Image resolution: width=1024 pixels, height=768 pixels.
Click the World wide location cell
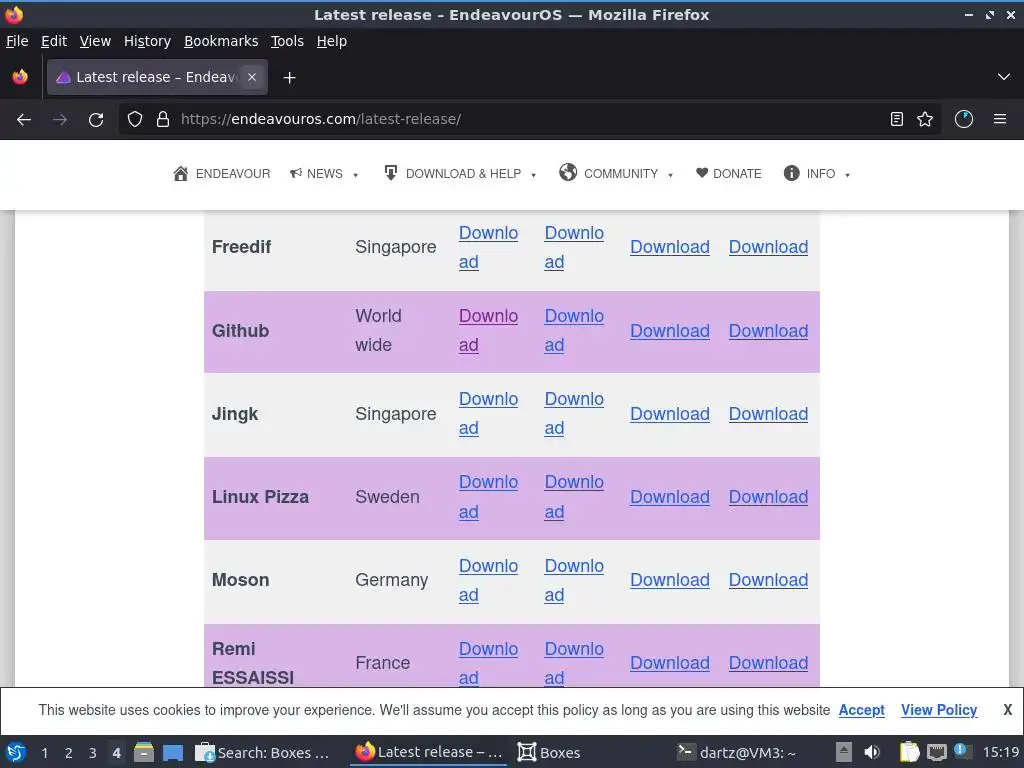(379, 330)
